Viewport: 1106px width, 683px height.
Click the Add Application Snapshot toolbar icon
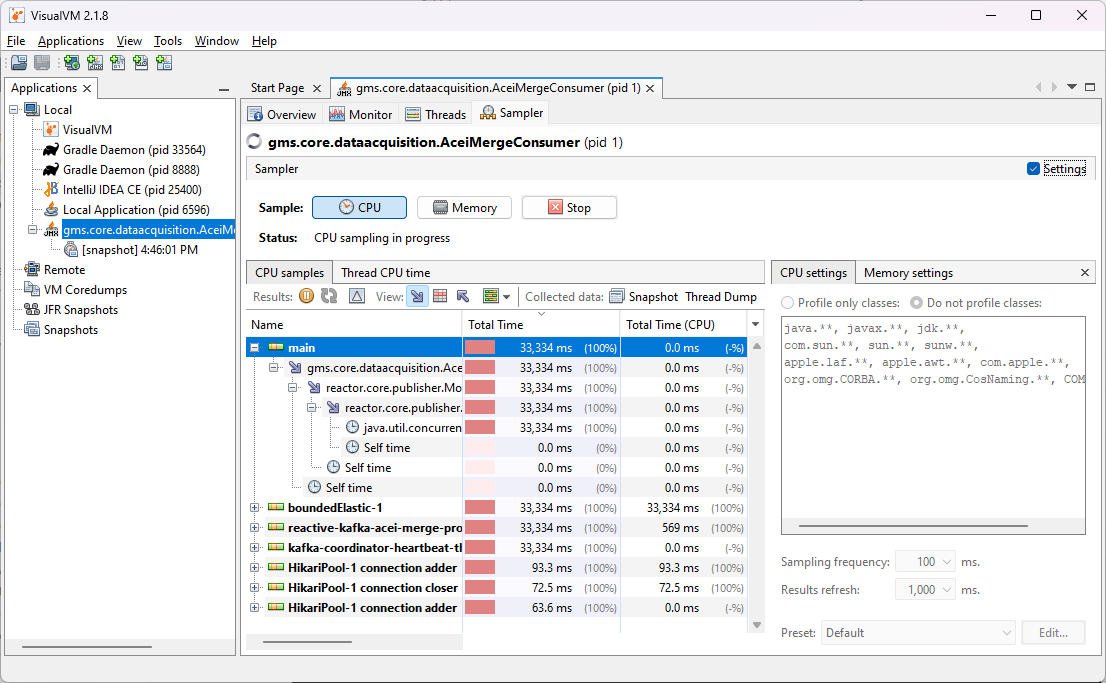(x=164, y=63)
